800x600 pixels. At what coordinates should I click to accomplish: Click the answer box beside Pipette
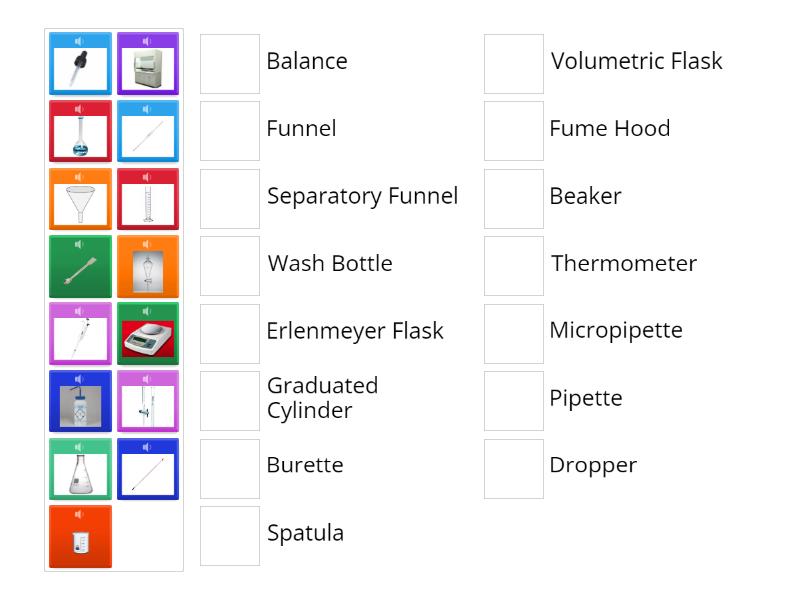(513, 399)
